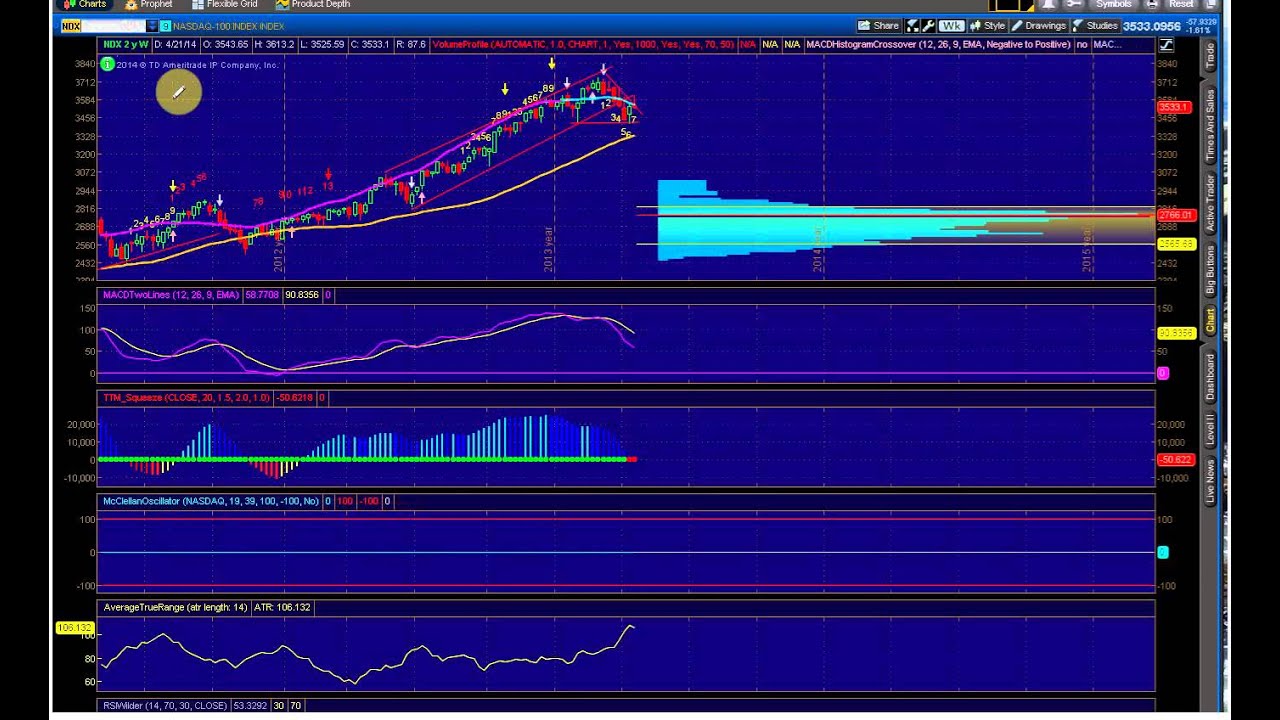Click the D: 4/21/14 date value
Screen dimensions: 1280x720
[176, 45]
